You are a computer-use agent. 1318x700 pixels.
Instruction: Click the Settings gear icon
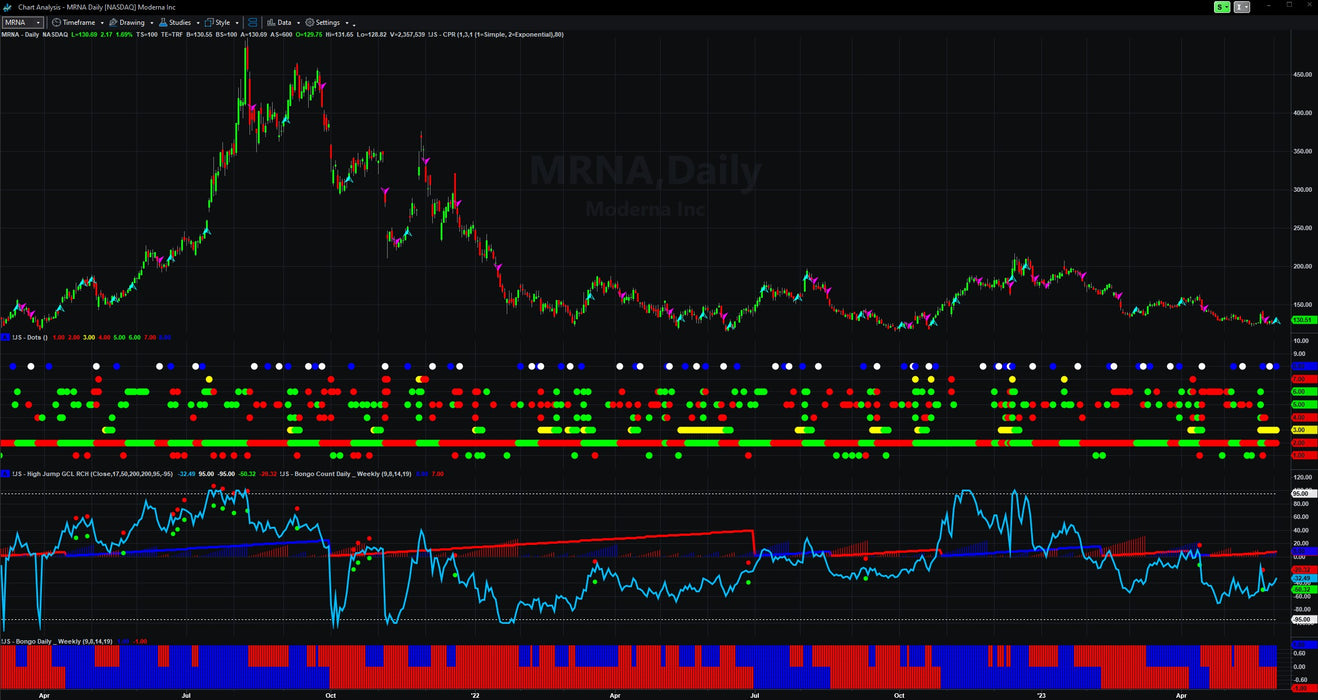[310, 22]
